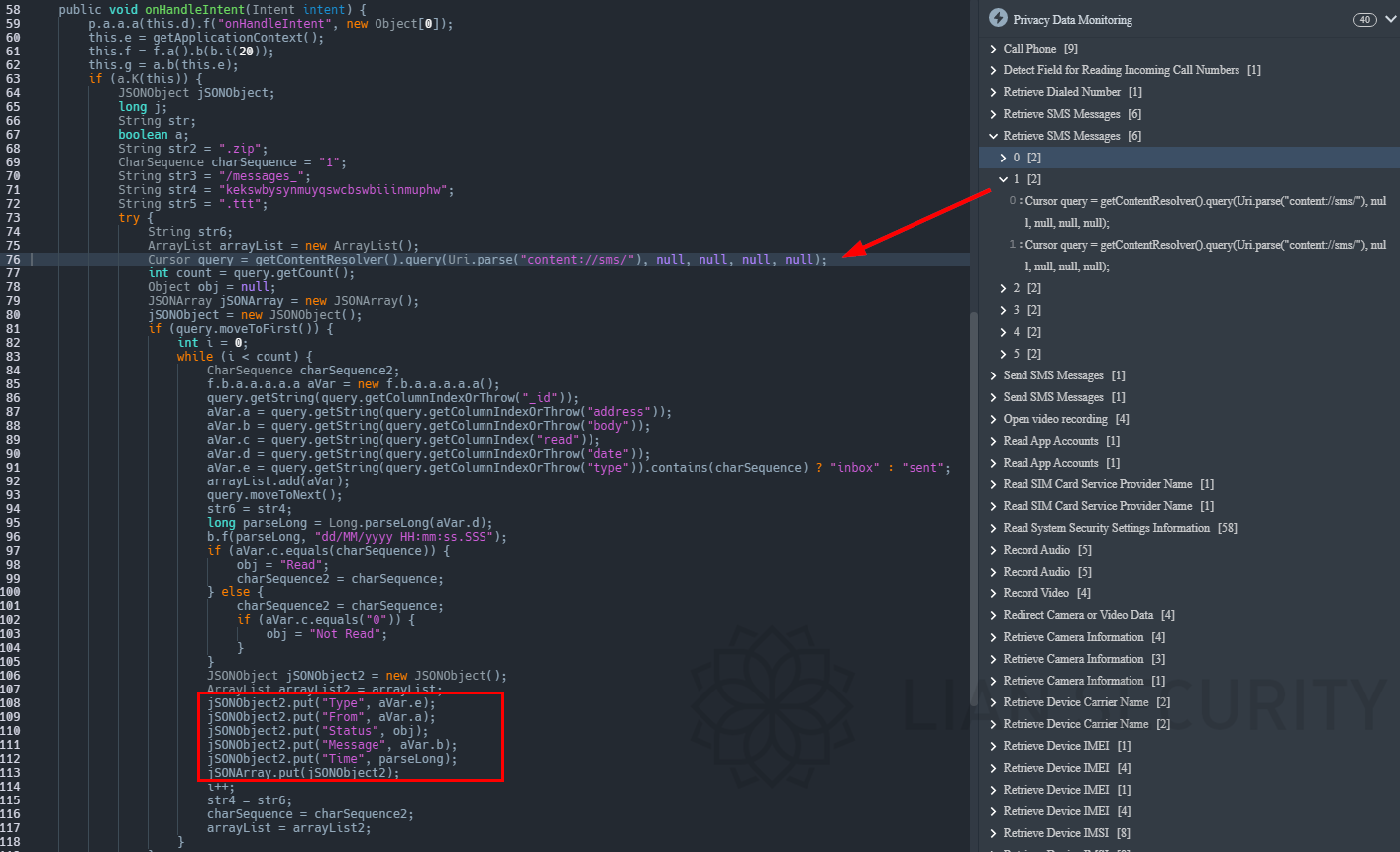1400x852 pixels.
Task: Collapse the Privacy Data Monitoring panel chevron
Action: [x=1391, y=19]
